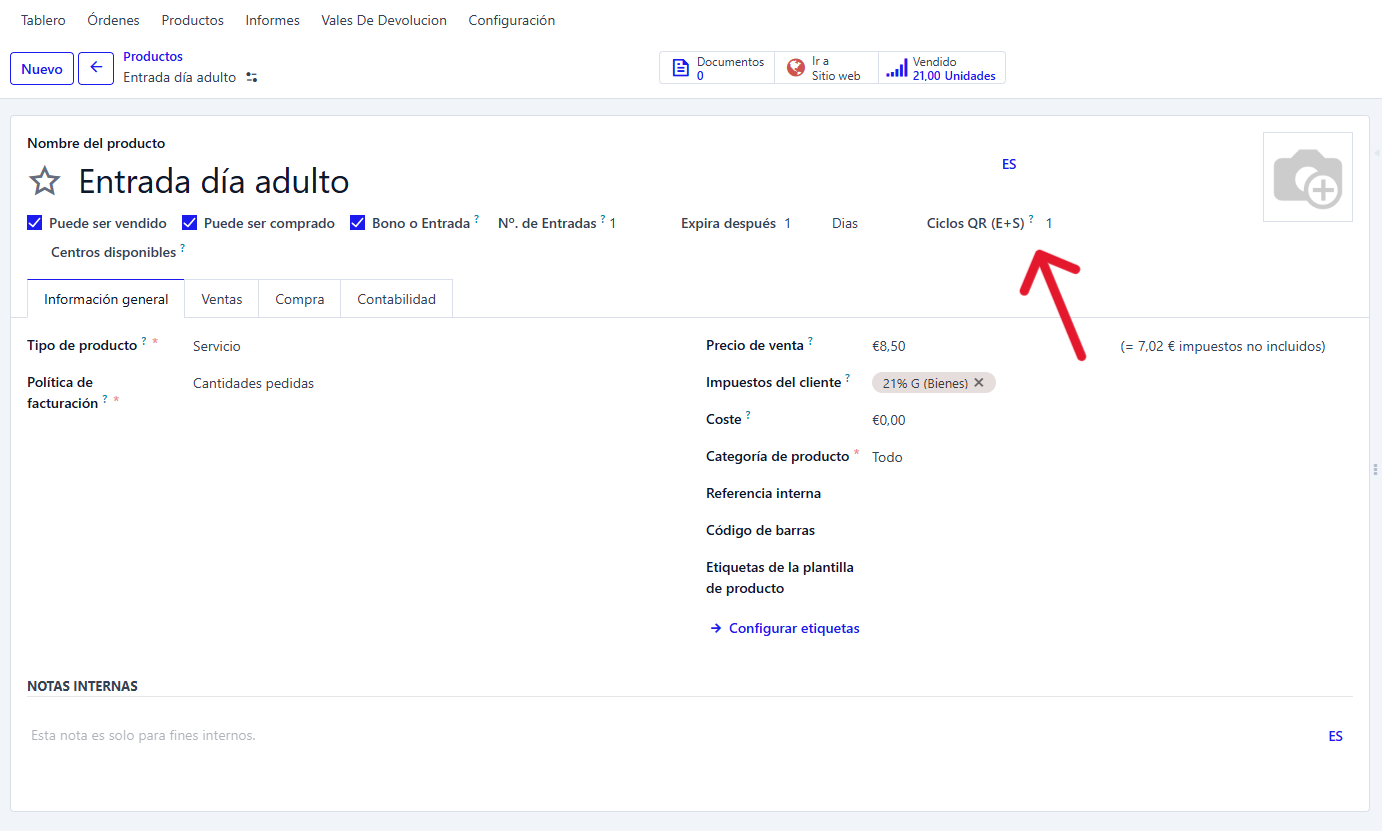
Task: Open the Categoría de producto dropdown
Action: pyautogui.click(x=1000, y=457)
